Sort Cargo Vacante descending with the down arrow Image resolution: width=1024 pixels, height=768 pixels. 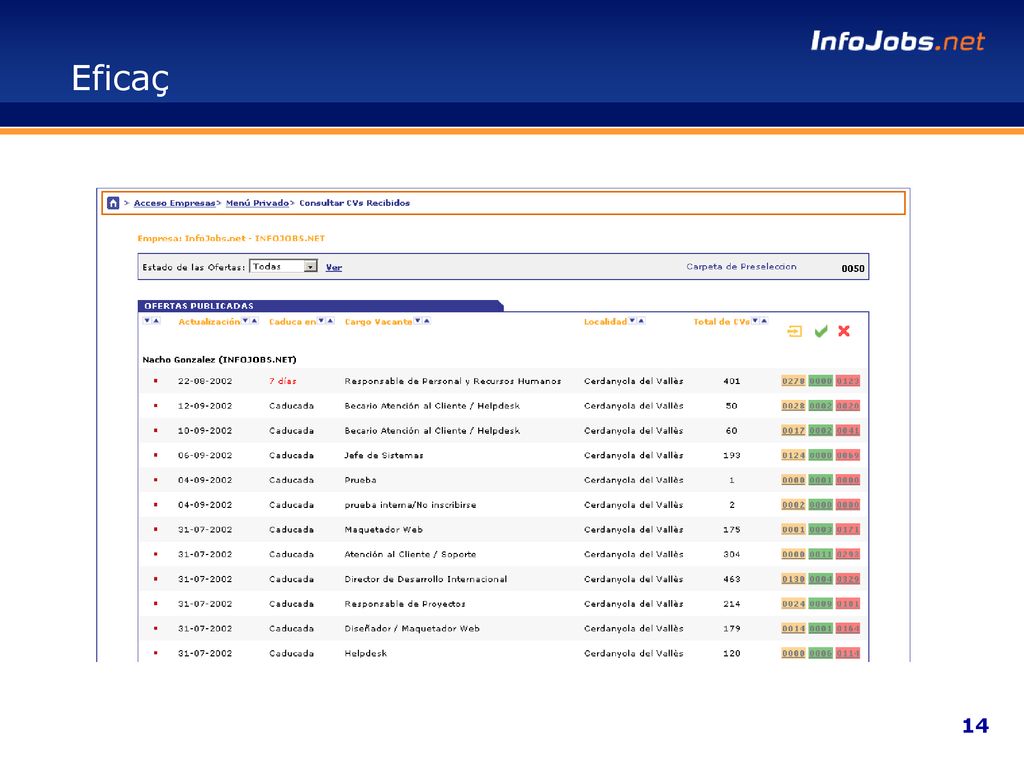[418, 321]
